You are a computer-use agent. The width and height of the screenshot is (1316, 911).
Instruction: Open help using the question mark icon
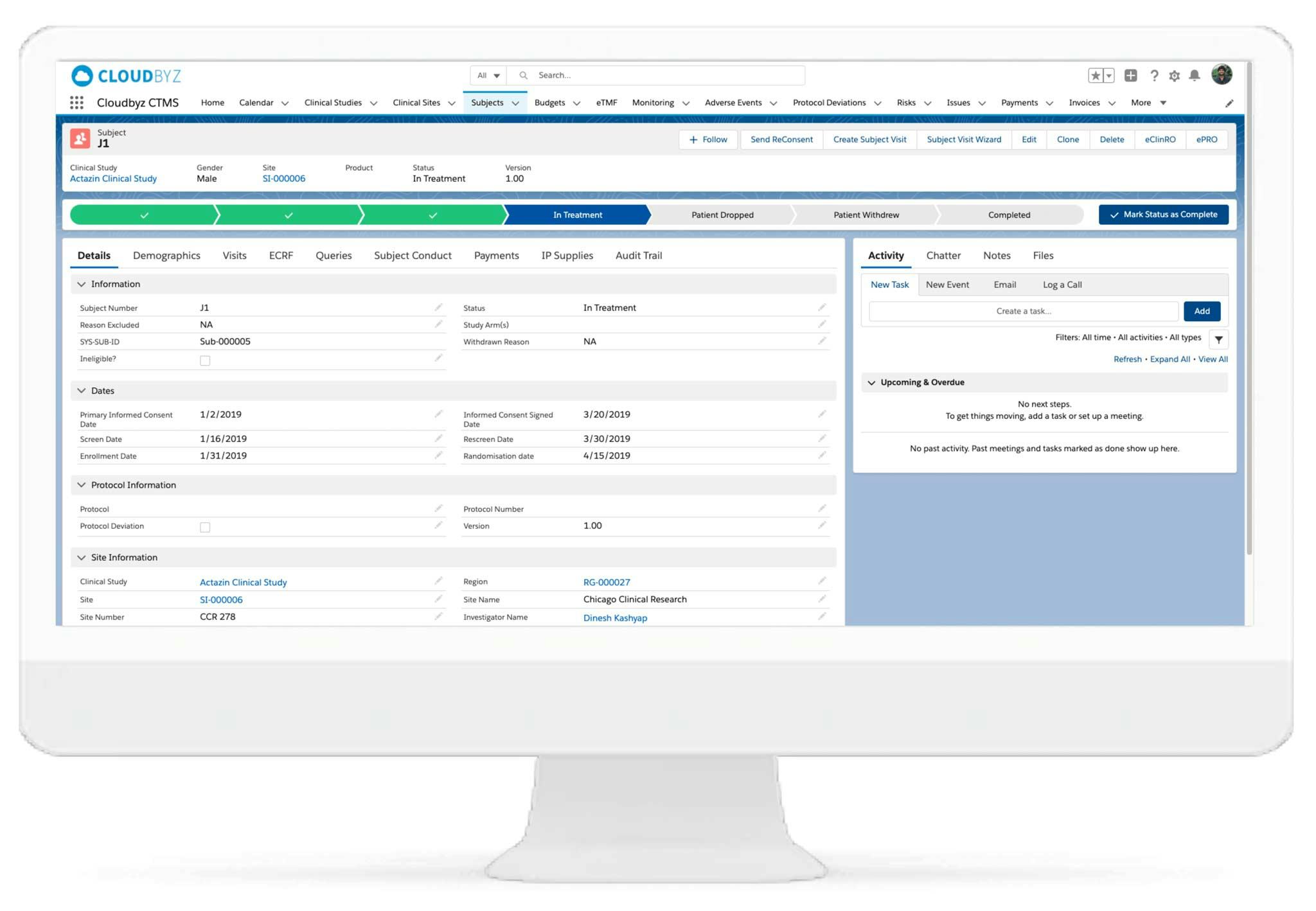1154,75
